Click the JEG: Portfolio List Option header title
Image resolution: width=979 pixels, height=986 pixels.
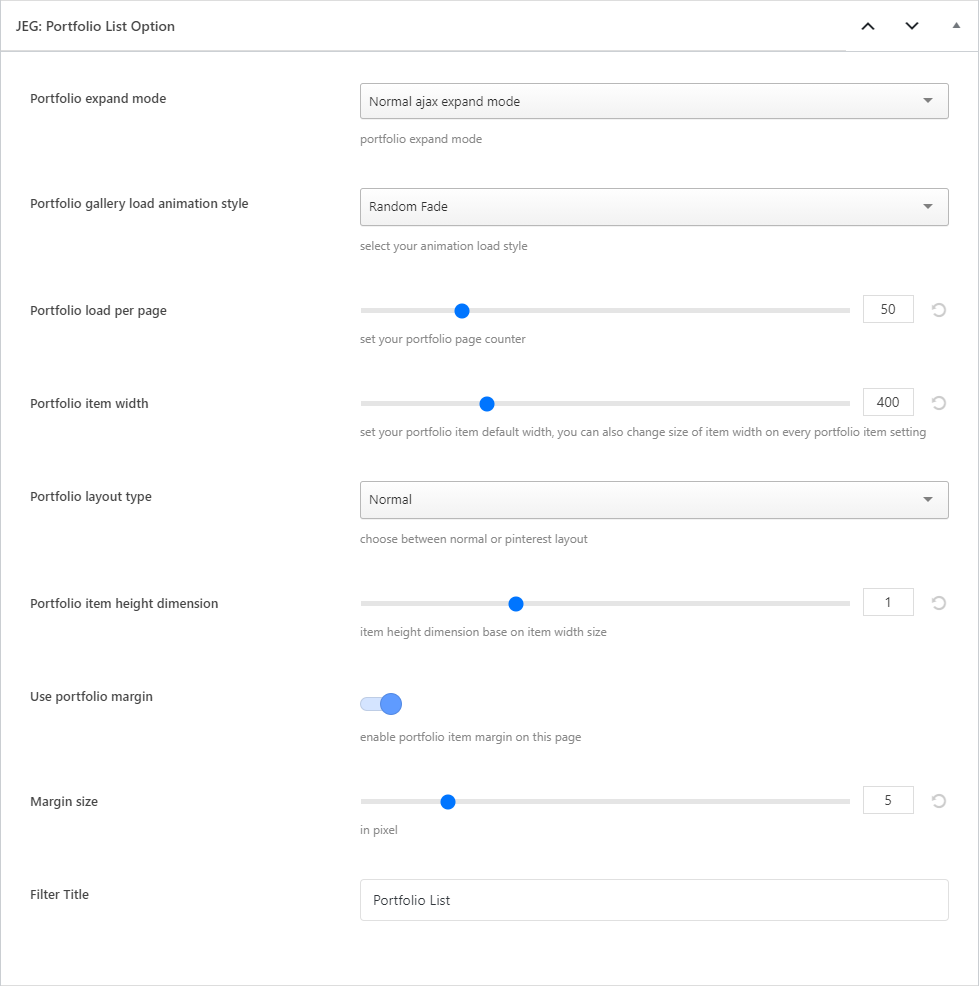96,27
